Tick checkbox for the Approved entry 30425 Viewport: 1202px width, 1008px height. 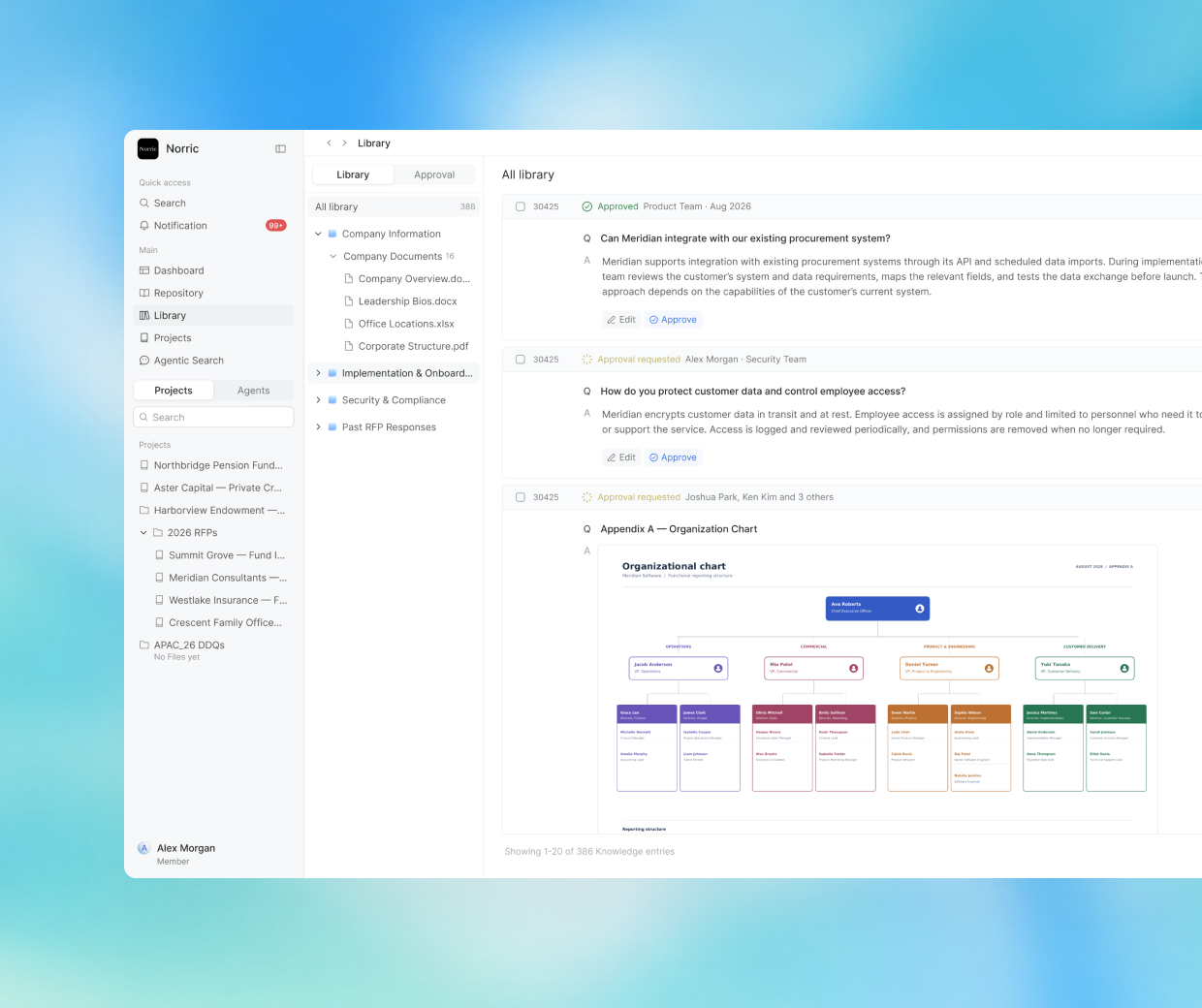pos(521,206)
